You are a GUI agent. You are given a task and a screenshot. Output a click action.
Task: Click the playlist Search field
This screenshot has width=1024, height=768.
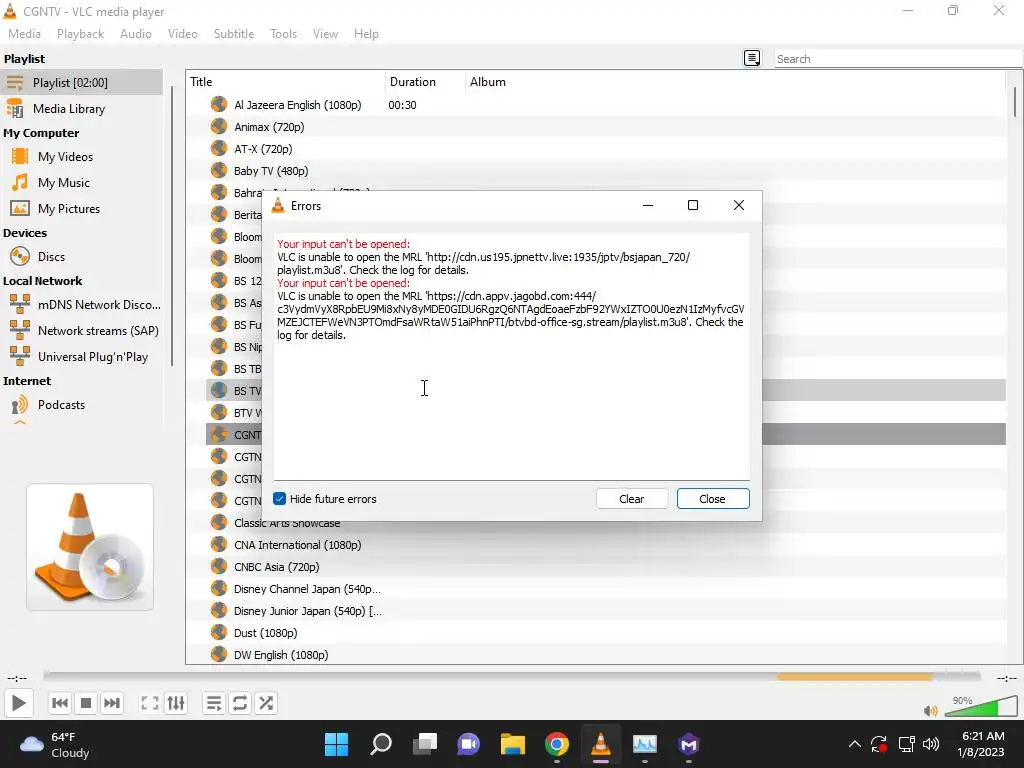pyautogui.click(x=898, y=59)
